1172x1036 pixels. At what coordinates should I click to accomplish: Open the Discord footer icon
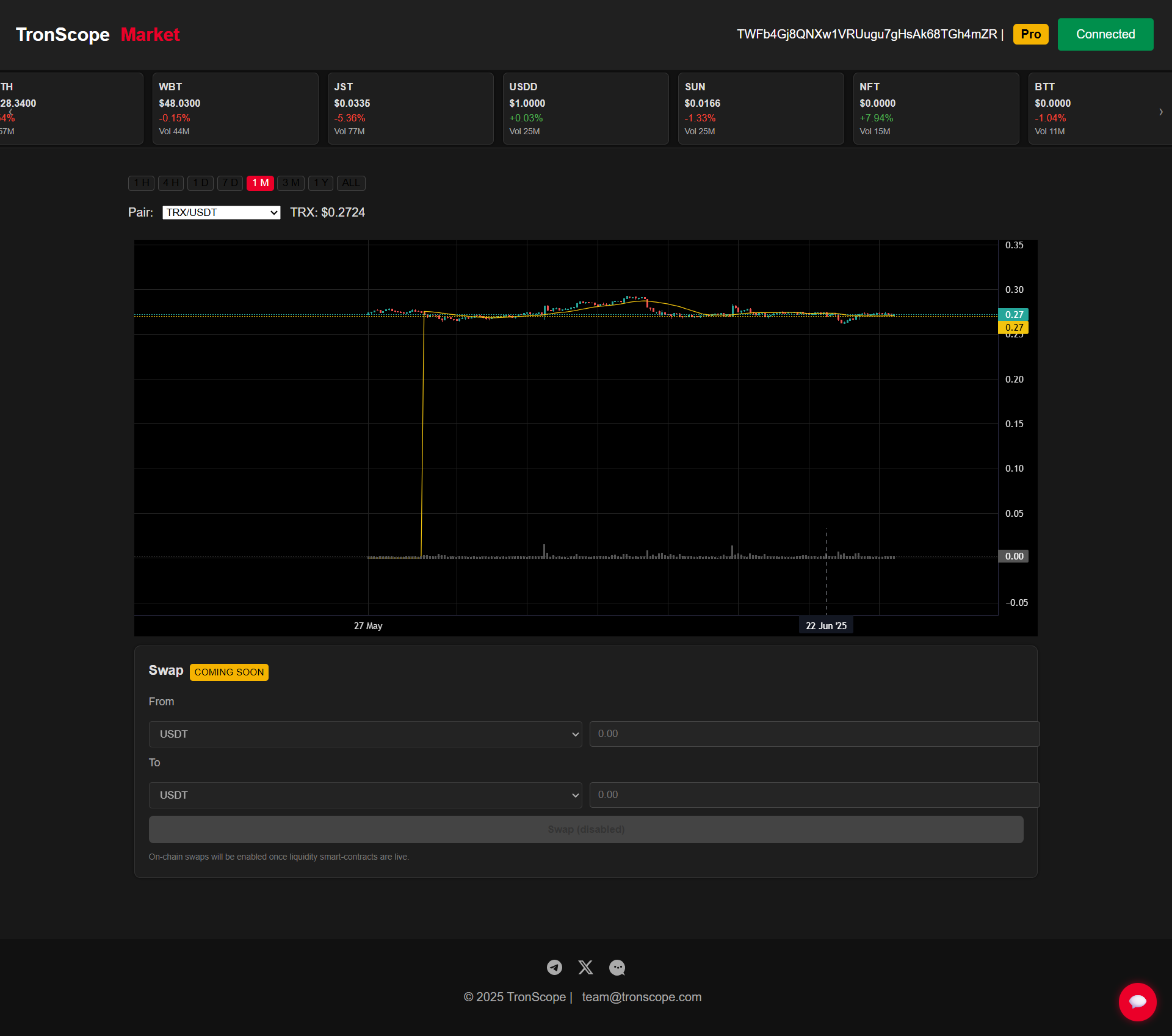pos(617,967)
